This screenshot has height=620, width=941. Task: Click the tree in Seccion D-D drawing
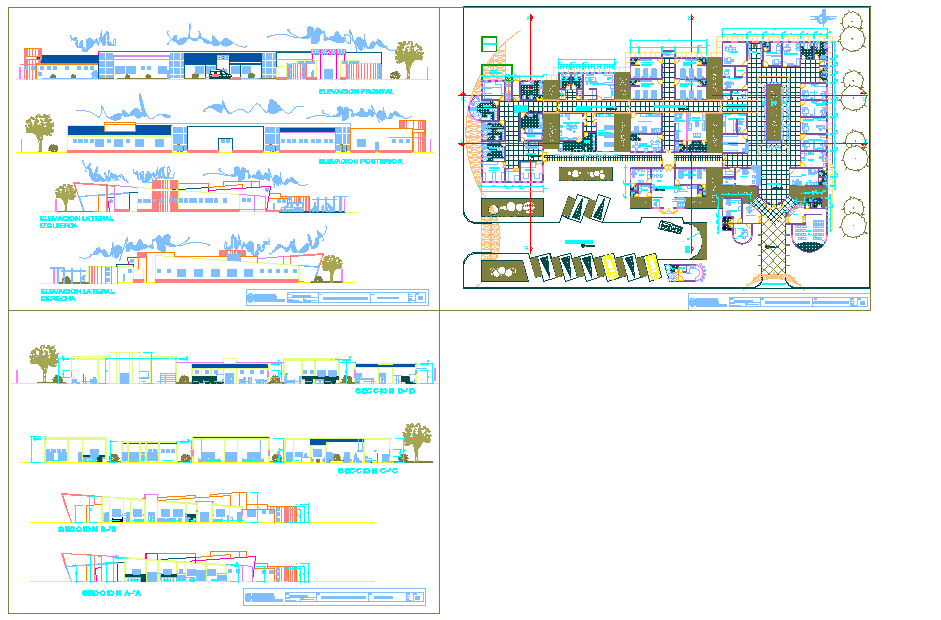(x=43, y=361)
